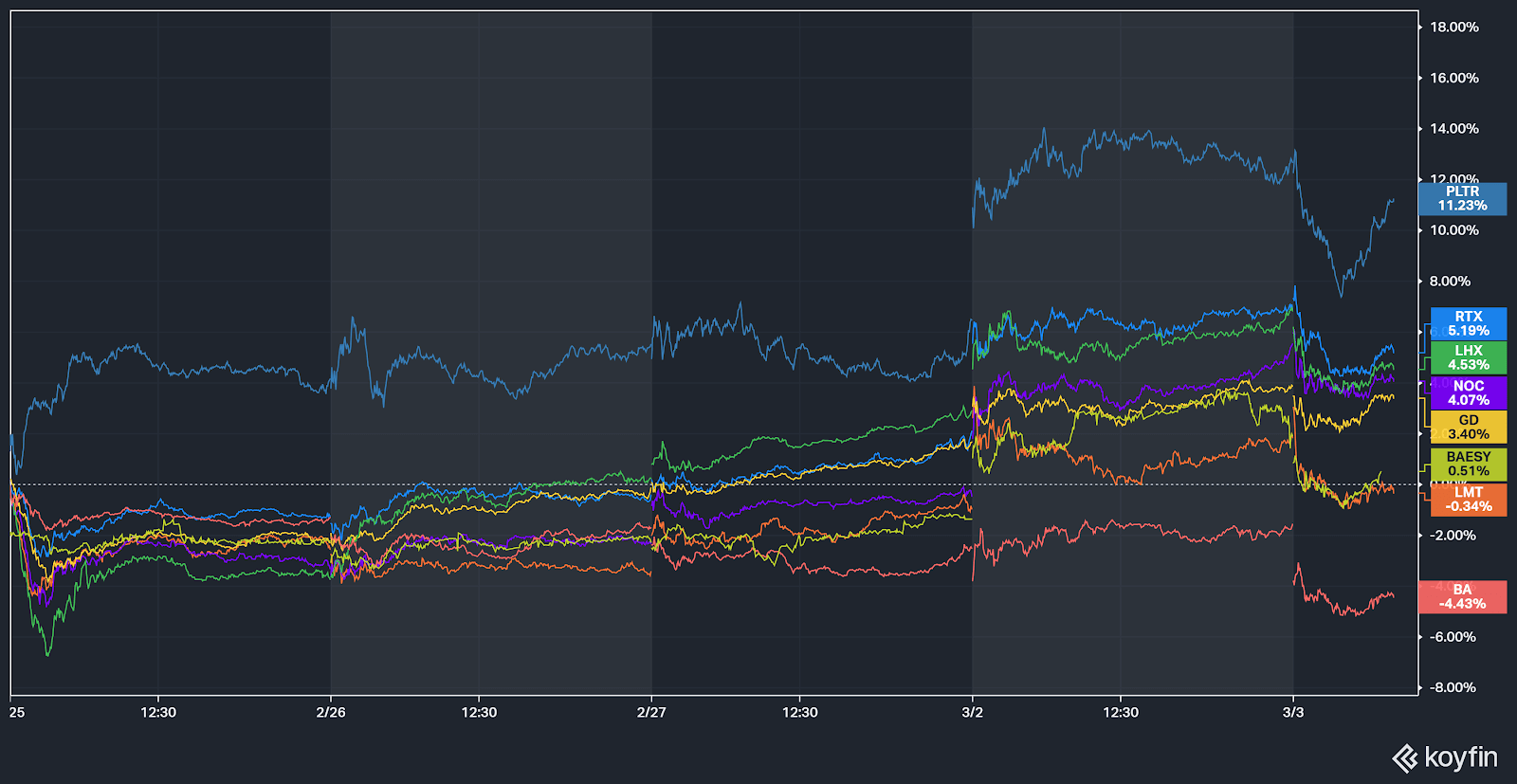Viewport: 1517px width, 784px height.
Task: Click the 8.00% y-axis tick label
Action: [x=1450, y=282]
